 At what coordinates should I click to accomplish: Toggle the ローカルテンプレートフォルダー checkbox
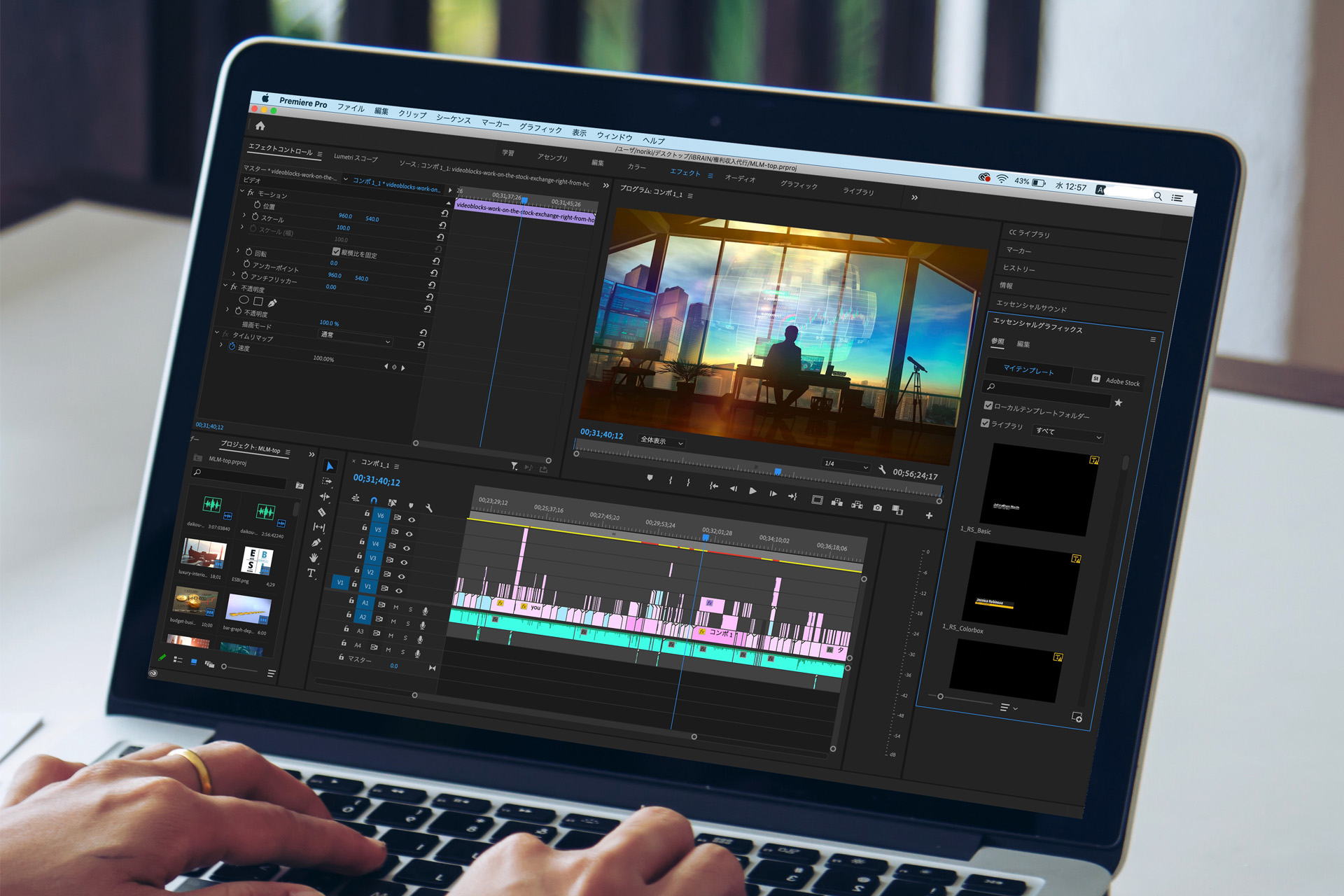pyautogui.click(x=988, y=405)
